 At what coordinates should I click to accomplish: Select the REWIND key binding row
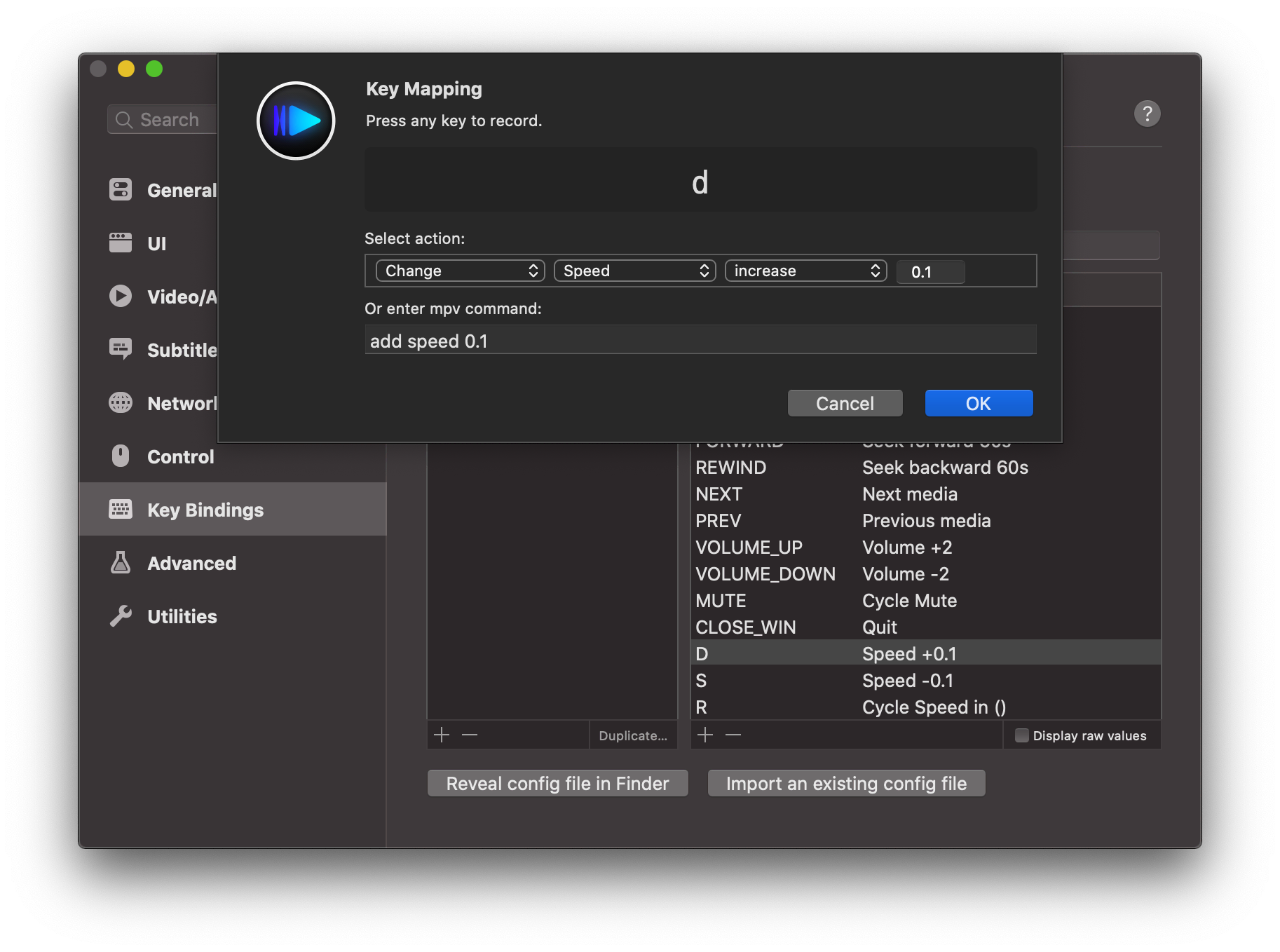pos(925,468)
